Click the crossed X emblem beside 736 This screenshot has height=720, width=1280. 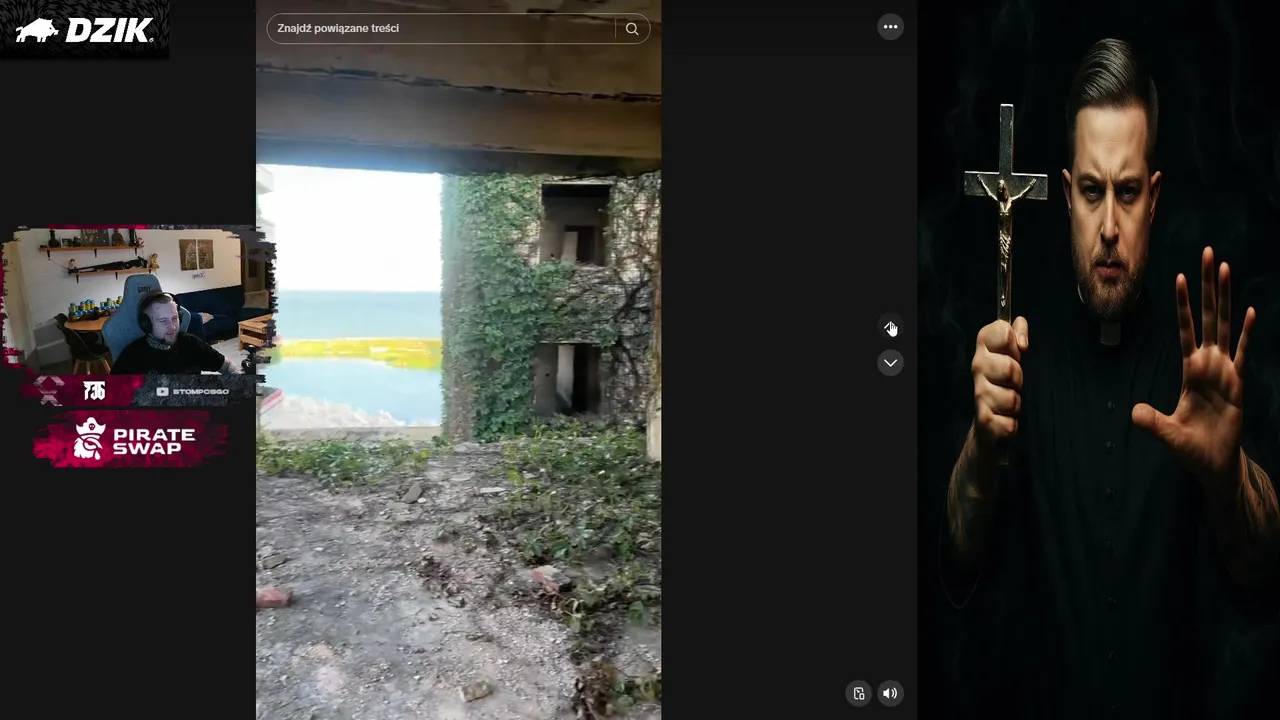[50, 390]
